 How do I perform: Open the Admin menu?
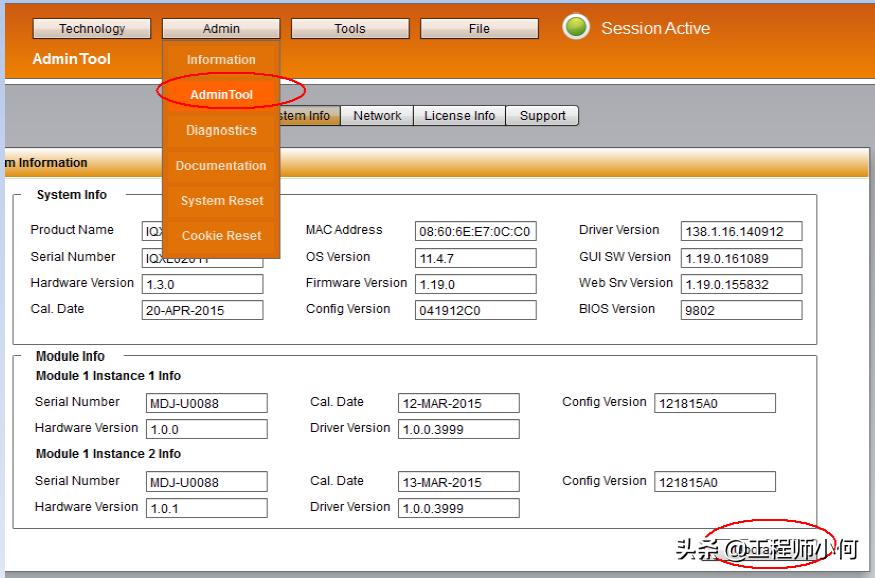pyautogui.click(x=221, y=29)
